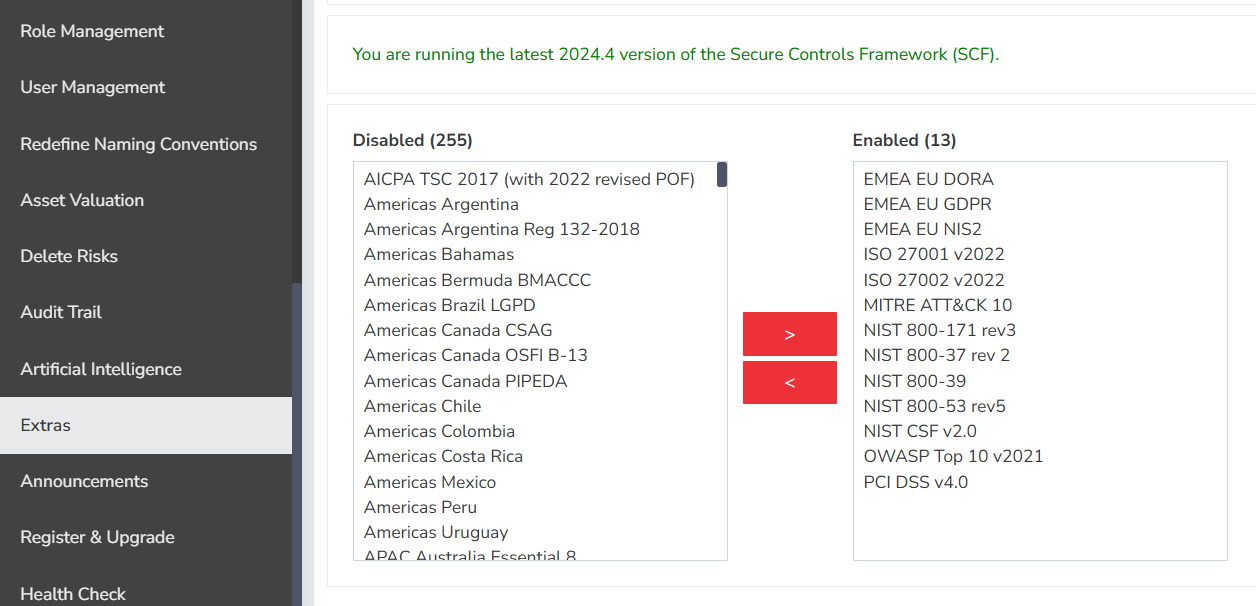Image resolution: width=1256 pixels, height=606 pixels.
Task: Select EMEA EU GDPR in the Enabled list
Action: (x=927, y=203)
